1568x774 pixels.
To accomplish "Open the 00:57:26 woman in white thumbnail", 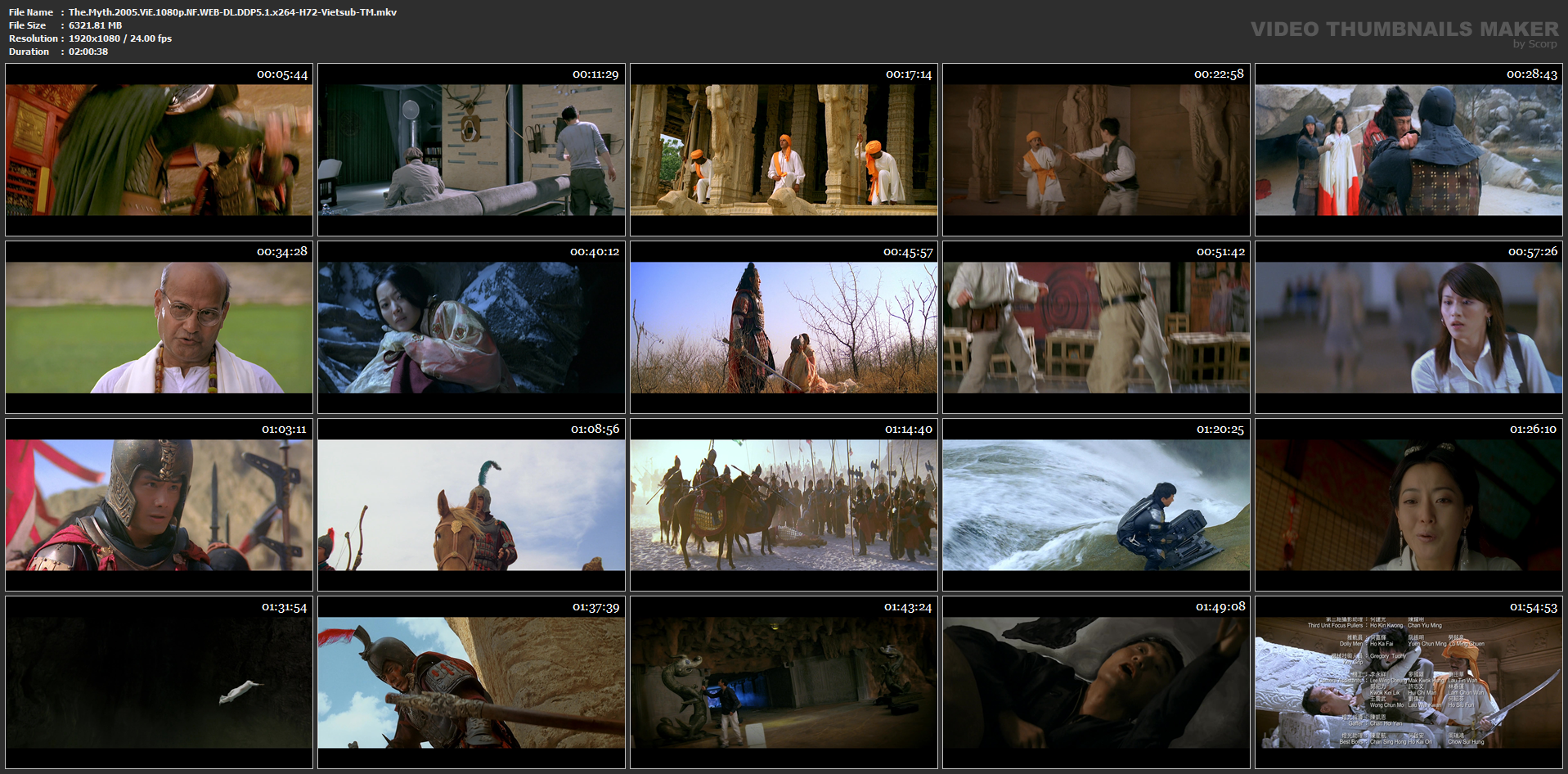I will pos(1409,327).
